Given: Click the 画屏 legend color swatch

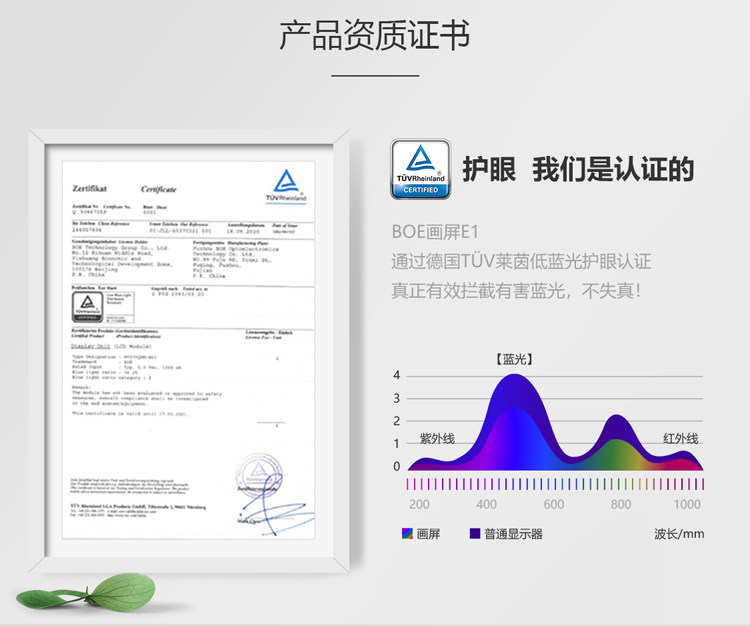Looking at the screenshot, I should coord(407,533).
